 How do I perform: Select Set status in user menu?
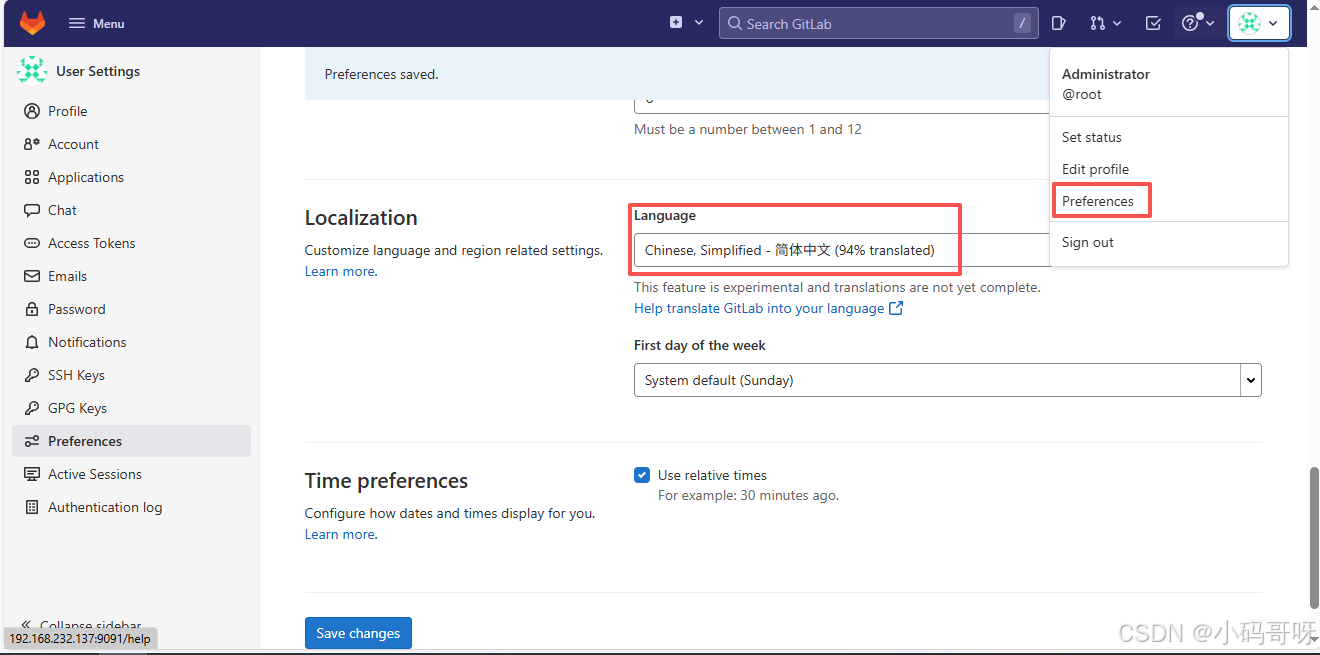point(1169,137)
